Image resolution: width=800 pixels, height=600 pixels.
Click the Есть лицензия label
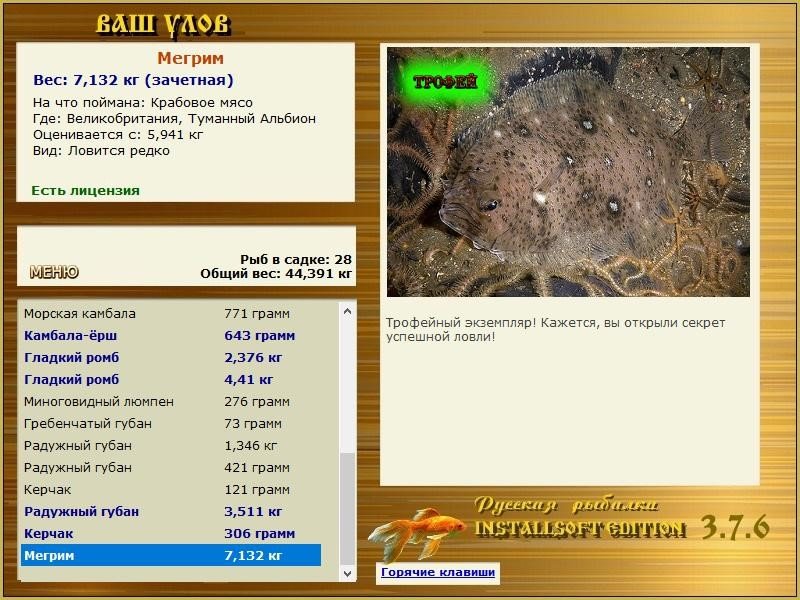pyautogui.click(x=86, y=190)
